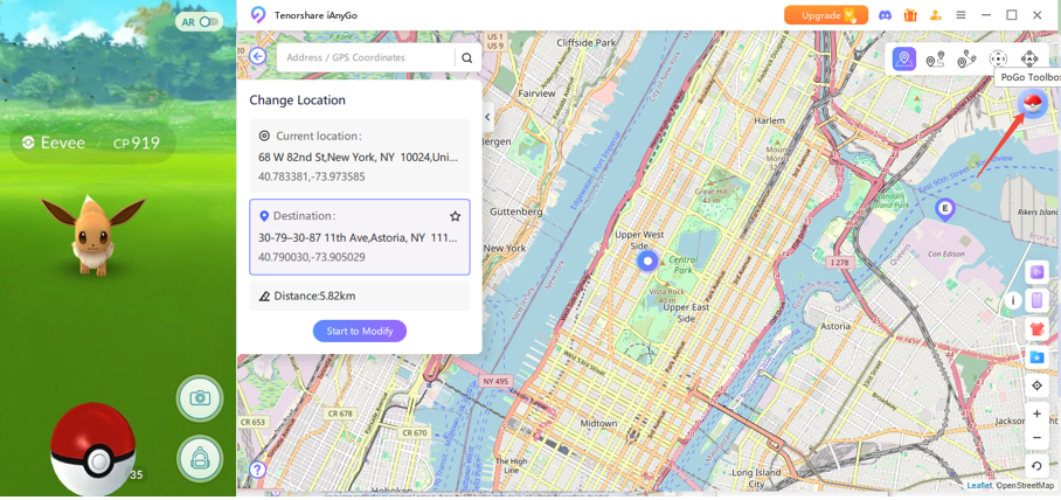Select the multi-spot movement route icon
The width and height of the screenshot is (1061, 500).
tap(966, 59)
